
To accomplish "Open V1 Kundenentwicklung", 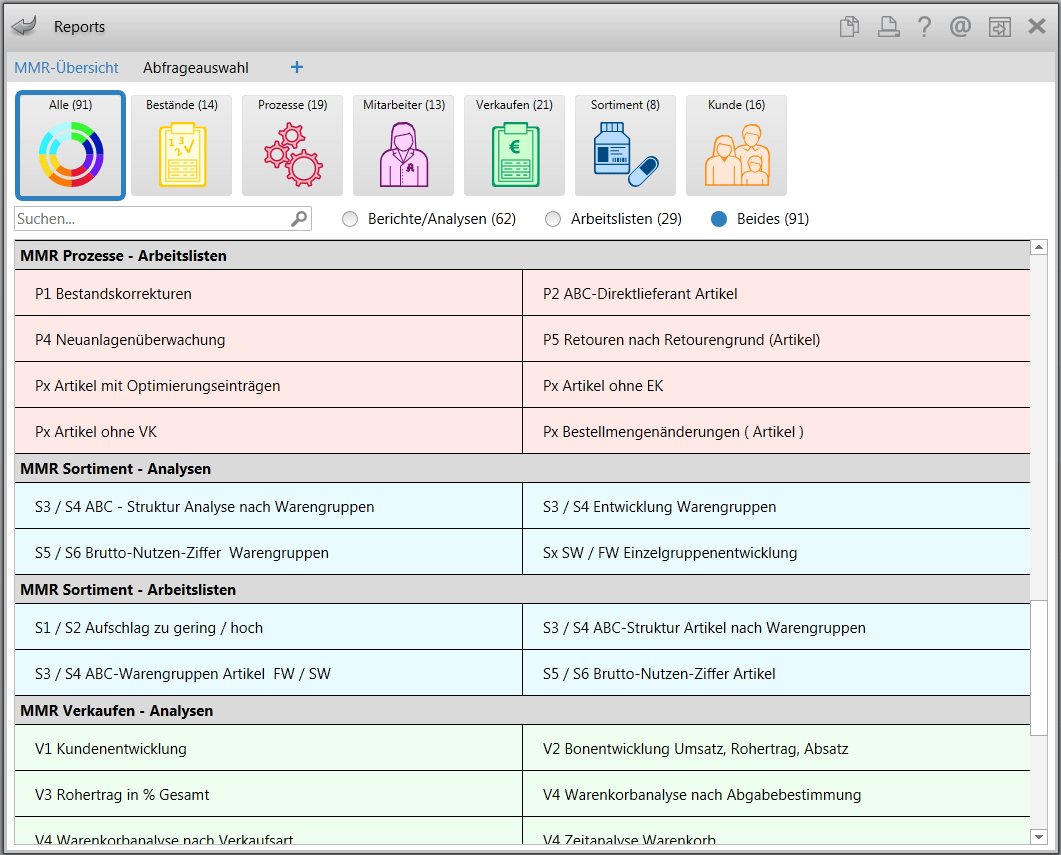I will (x=268, y=749).
